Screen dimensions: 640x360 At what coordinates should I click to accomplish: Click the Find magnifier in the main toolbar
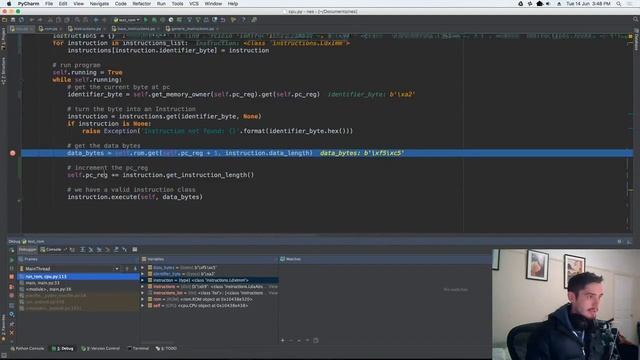pyautogui.click(x=77, y=20)
